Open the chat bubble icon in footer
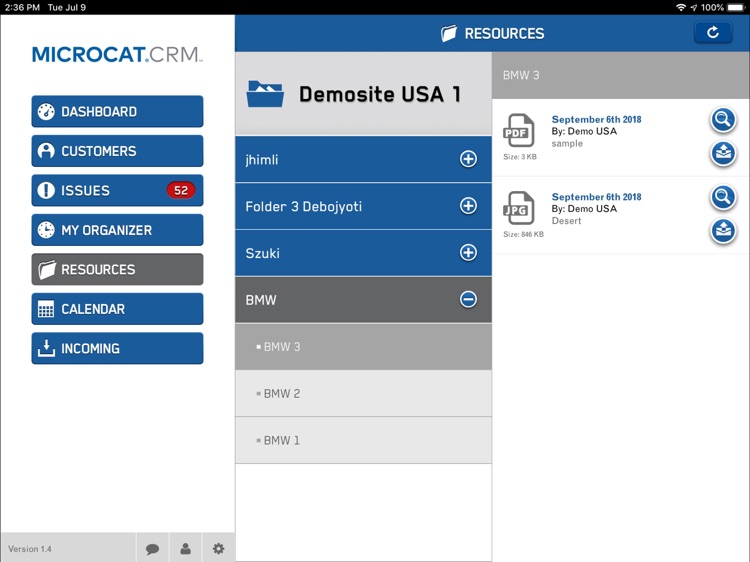Viewport: 750px width, 562px height. (153, 549)
